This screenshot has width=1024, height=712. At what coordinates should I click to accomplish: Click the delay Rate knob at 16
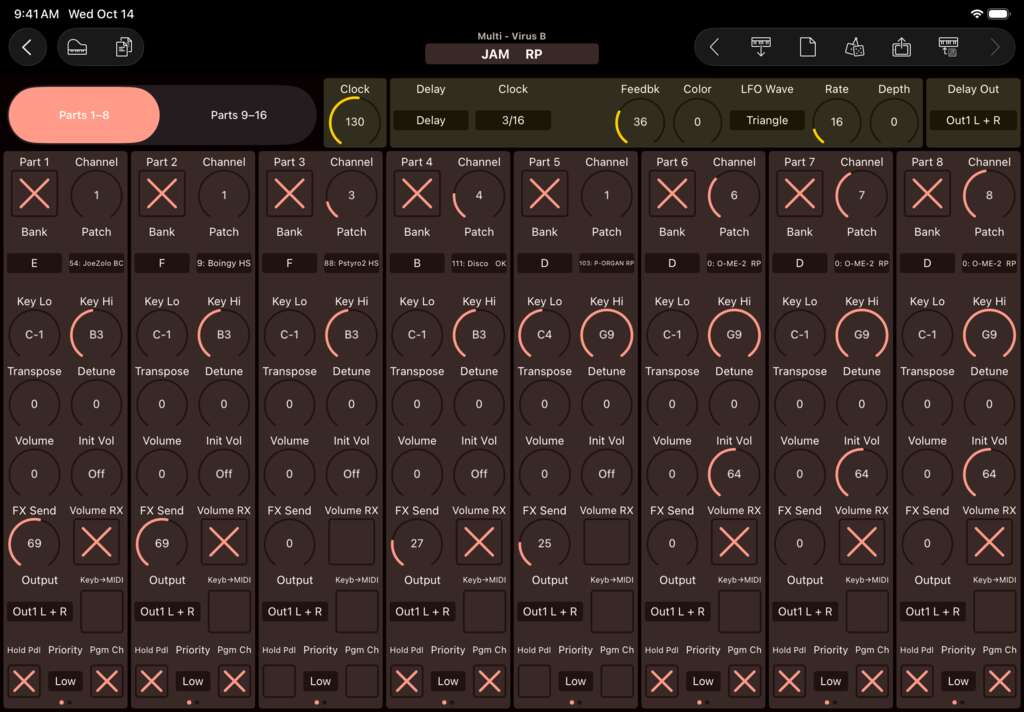pos(837,121)
